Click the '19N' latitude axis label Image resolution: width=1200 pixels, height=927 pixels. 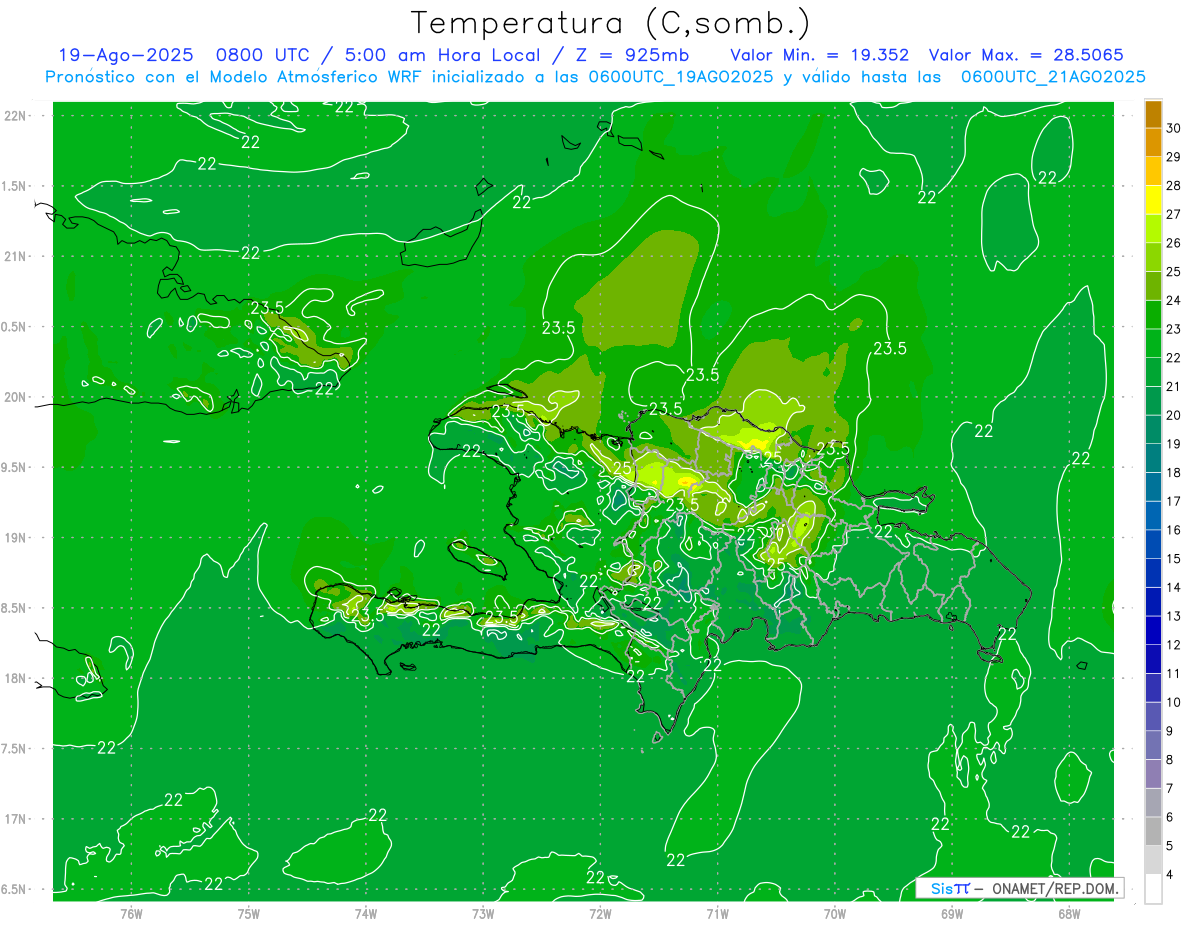coord(15,538)
